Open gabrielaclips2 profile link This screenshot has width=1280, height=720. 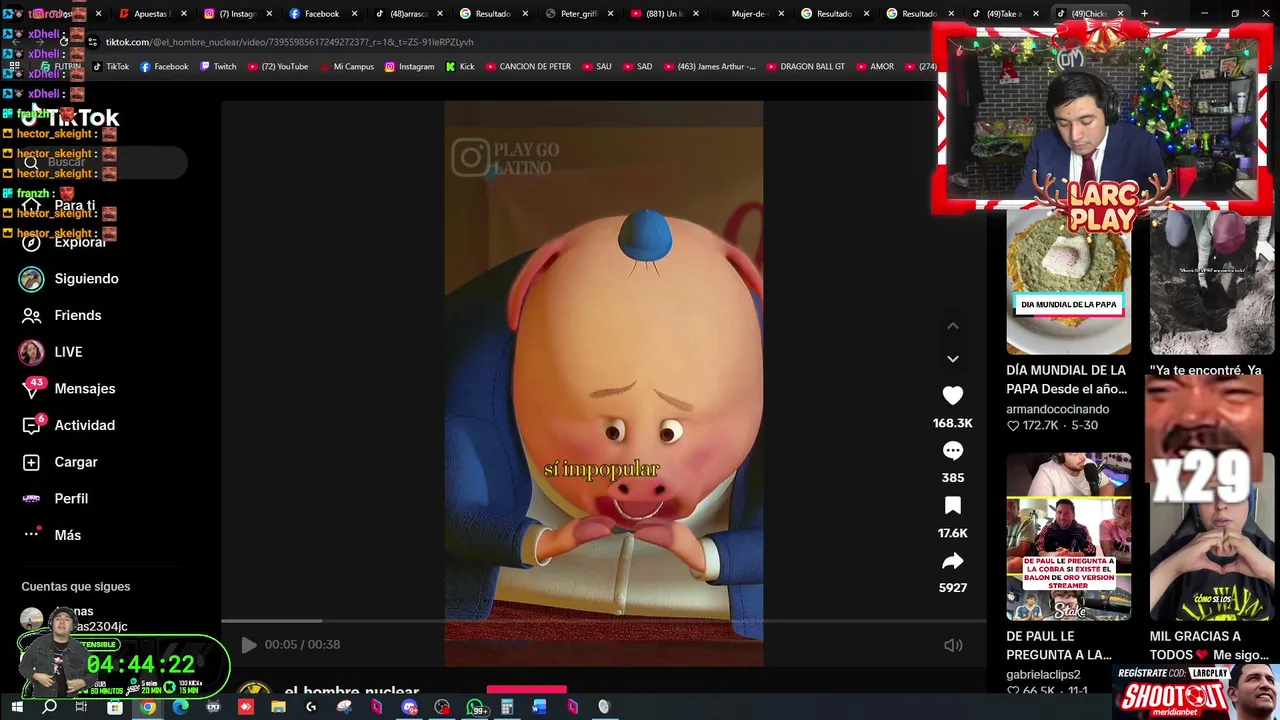click(x=1043, y=675)
